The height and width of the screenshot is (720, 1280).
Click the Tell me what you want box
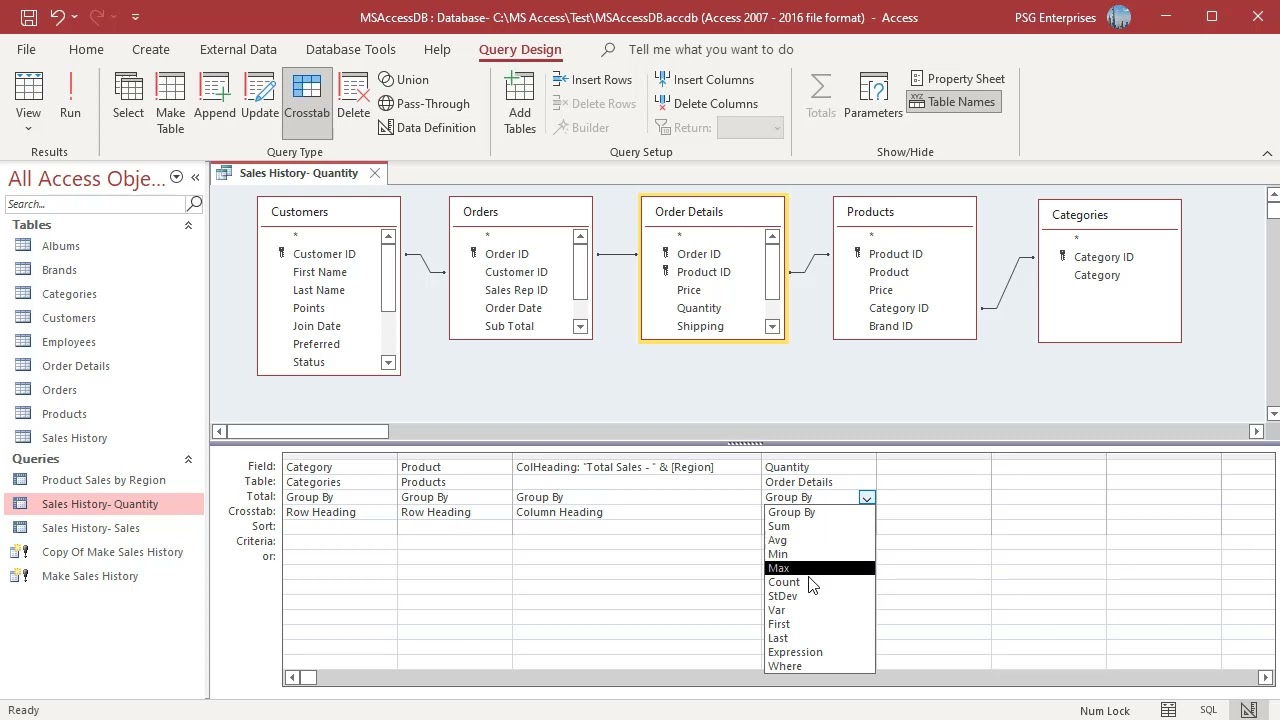710,49
